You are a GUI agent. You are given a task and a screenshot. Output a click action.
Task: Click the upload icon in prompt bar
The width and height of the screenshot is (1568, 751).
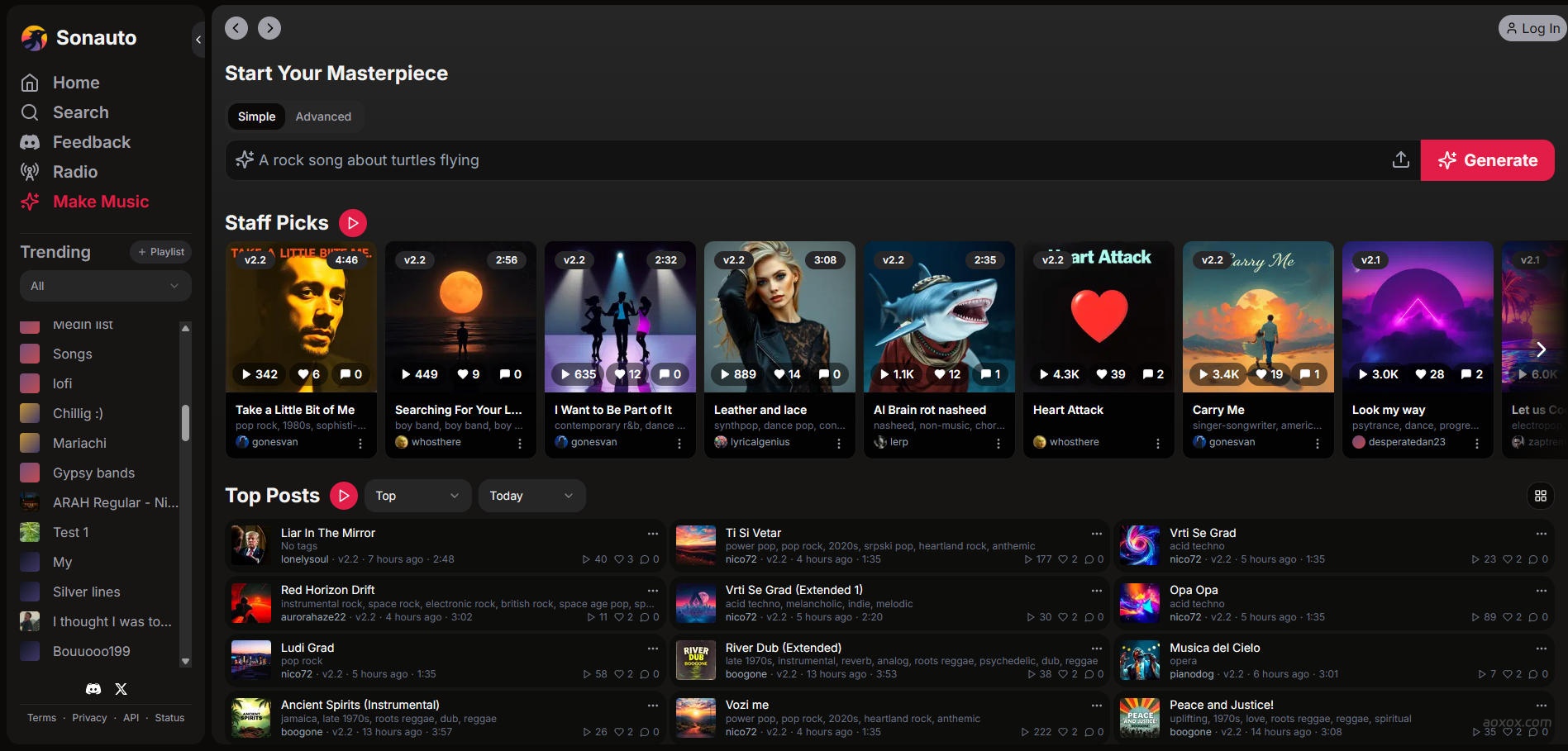point(1400,160)
